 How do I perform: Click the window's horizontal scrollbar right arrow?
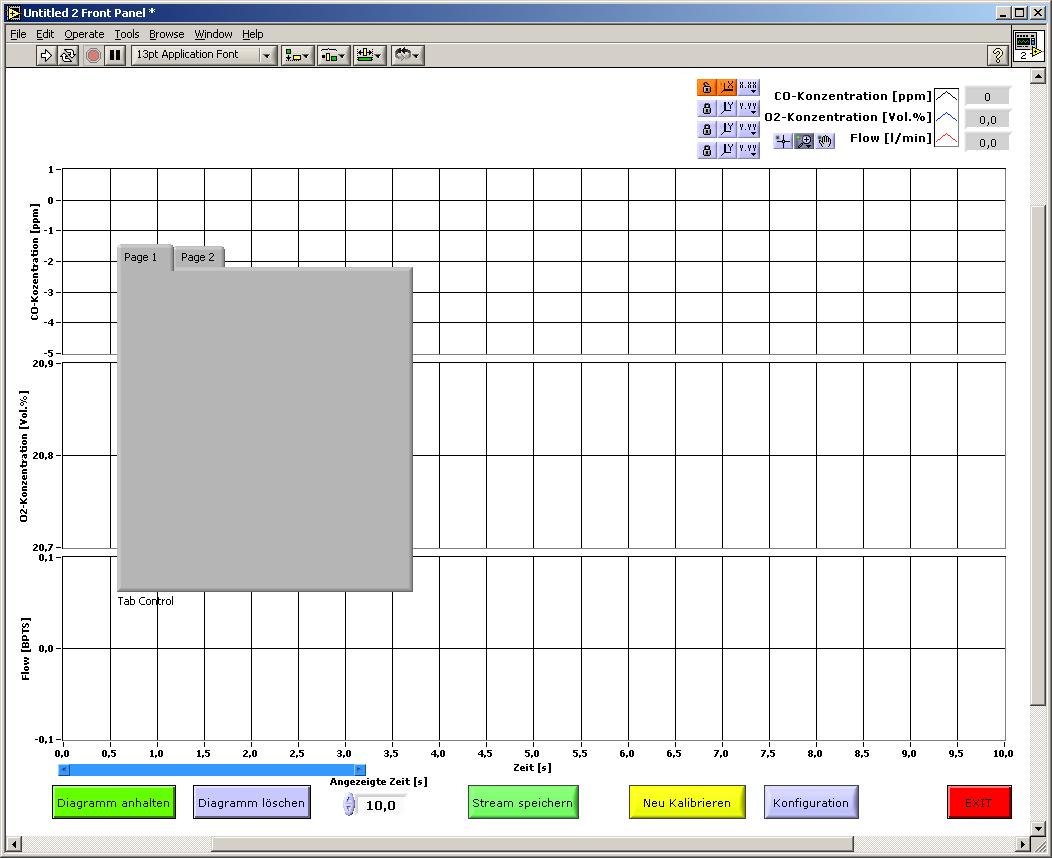[1023, 844]
